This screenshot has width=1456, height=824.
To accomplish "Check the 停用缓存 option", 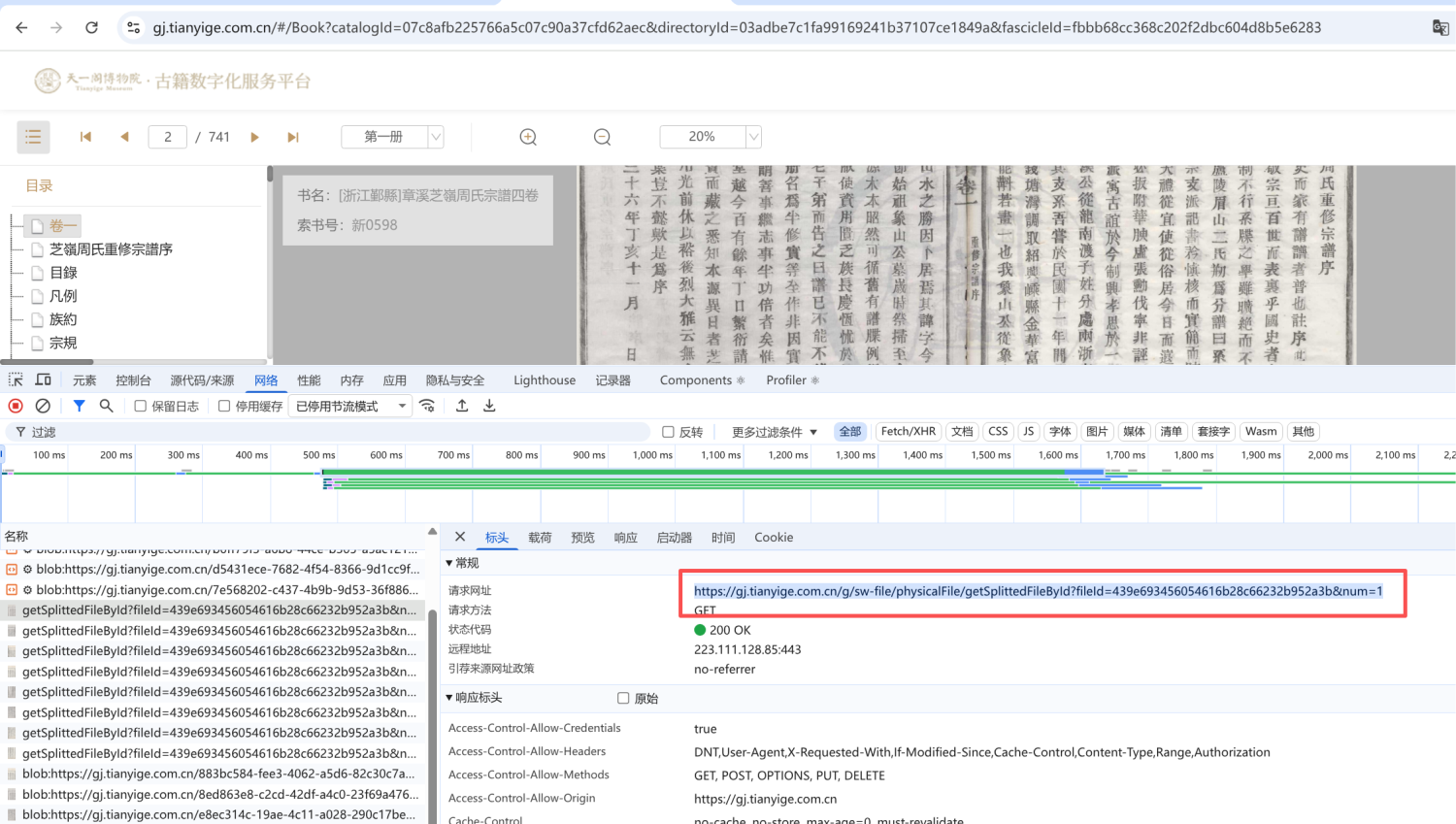I will coord(224,406).
